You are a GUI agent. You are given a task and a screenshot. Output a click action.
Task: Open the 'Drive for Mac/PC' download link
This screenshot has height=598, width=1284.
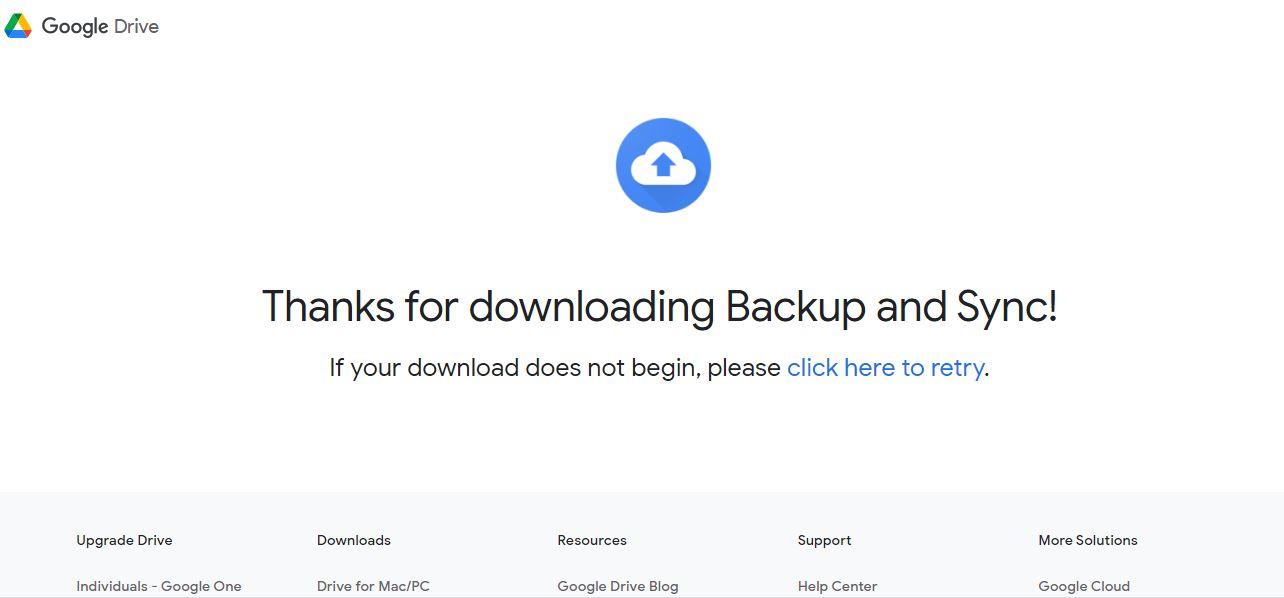click(373, 586)
